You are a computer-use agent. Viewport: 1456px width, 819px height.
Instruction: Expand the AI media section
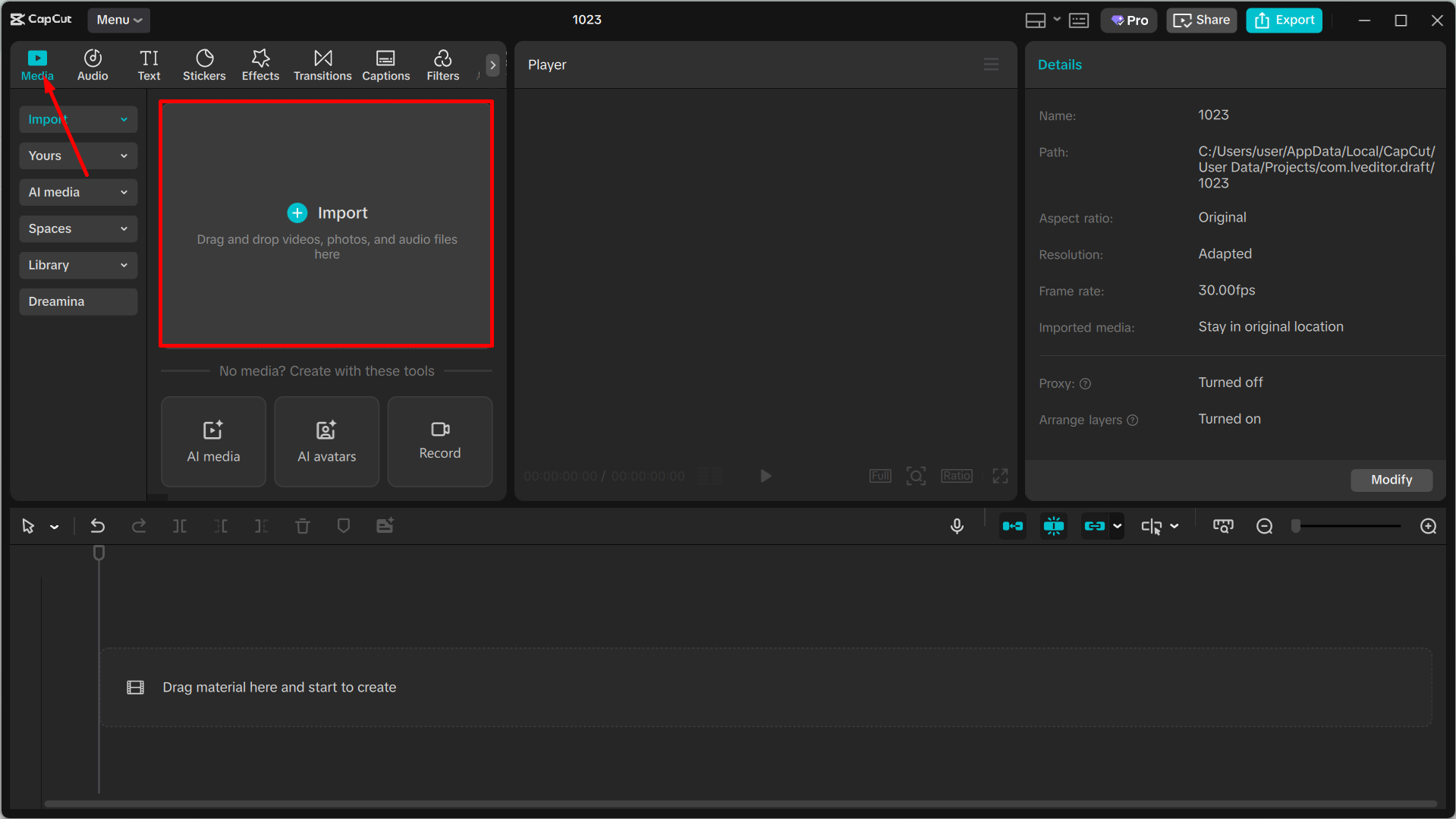tap(124, 192)
